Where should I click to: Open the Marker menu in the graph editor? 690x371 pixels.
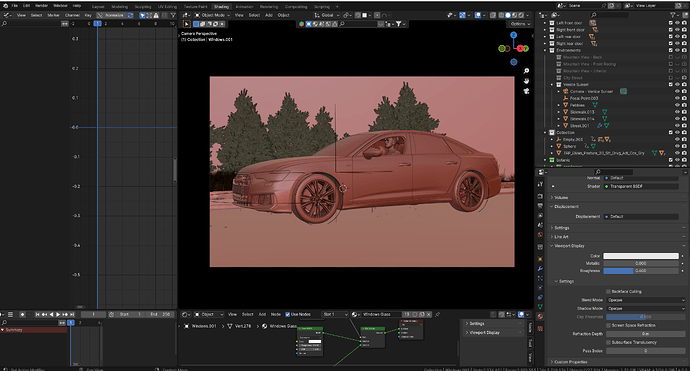pos(53,15)
